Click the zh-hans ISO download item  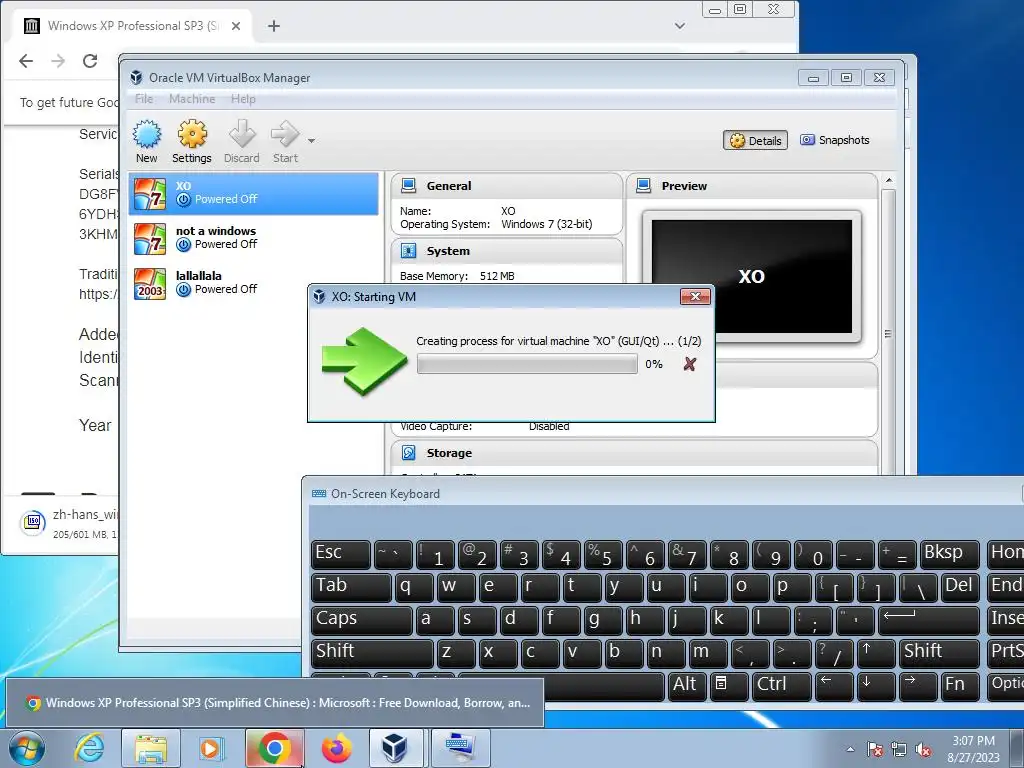pos(68,524)
